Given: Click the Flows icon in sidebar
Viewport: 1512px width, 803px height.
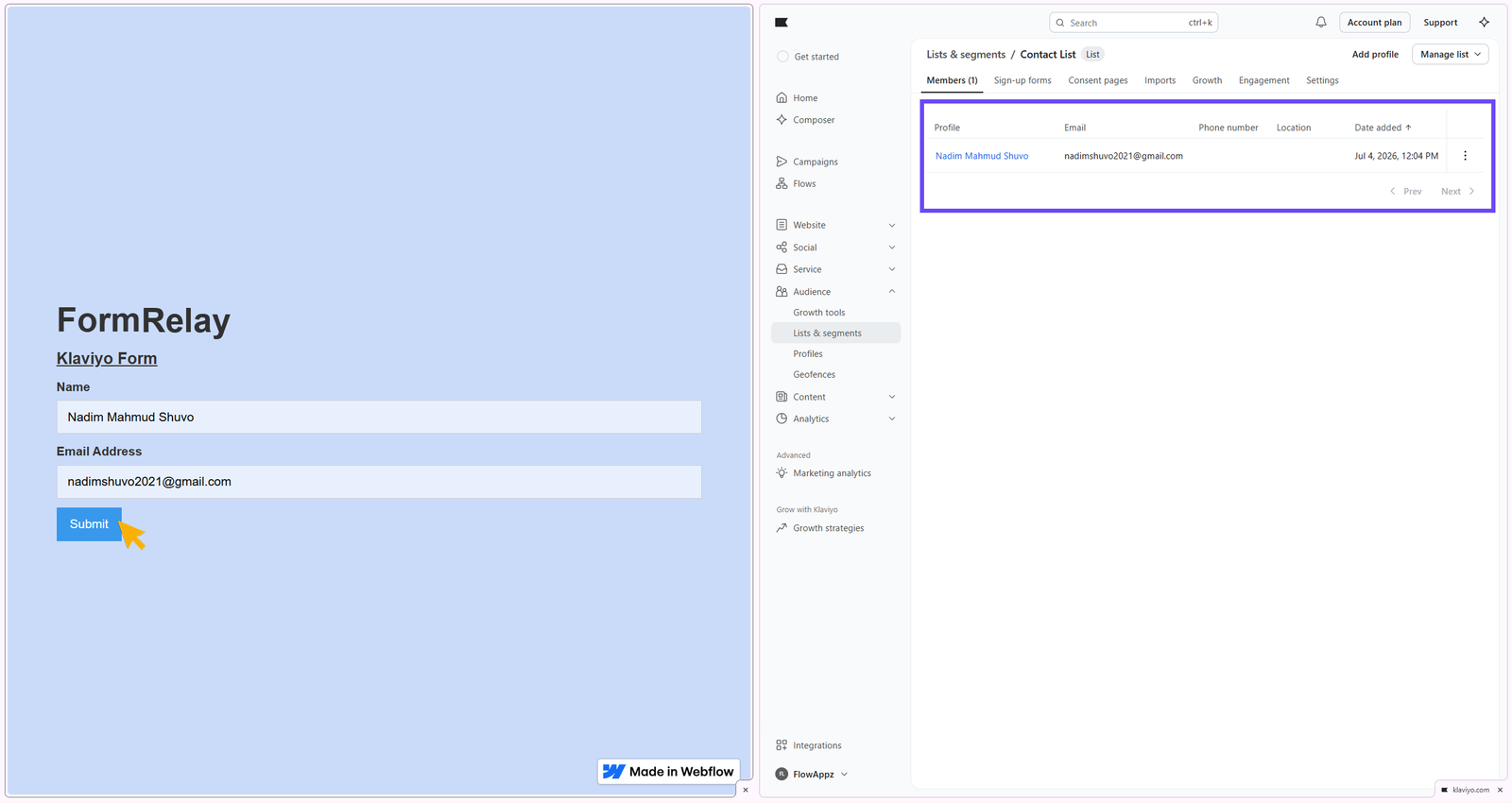Looking at the screenshot, I should pos(782,183).
